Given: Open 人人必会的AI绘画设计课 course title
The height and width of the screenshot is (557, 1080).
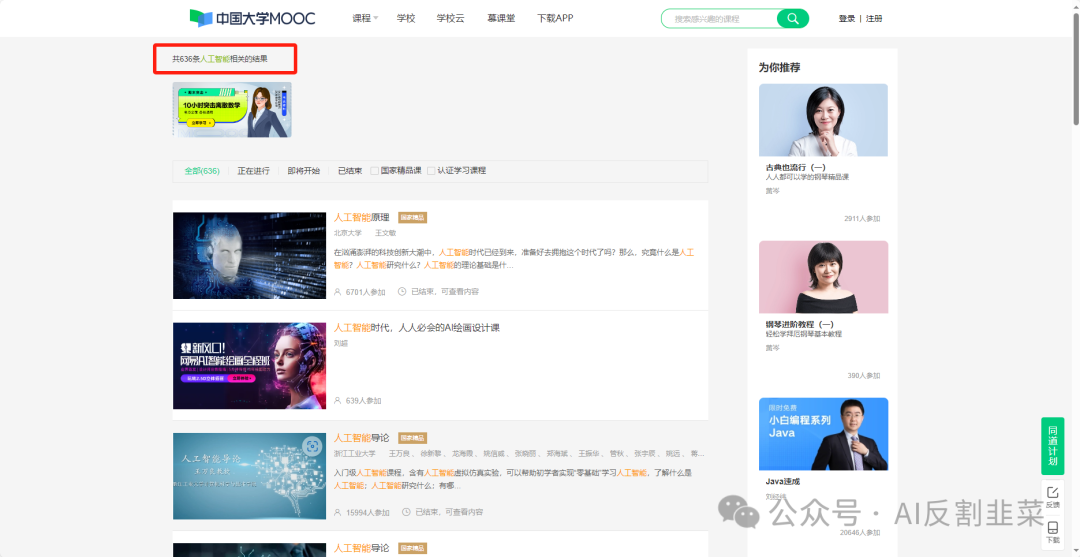Looking at the screenshot, I should [x=417, y=328].
